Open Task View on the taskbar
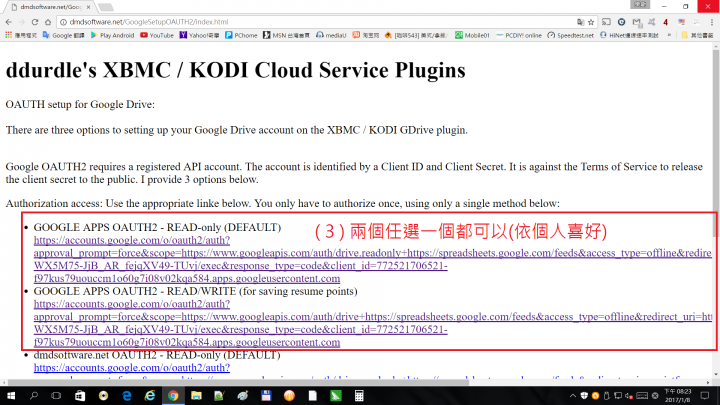 click(56, 396)
